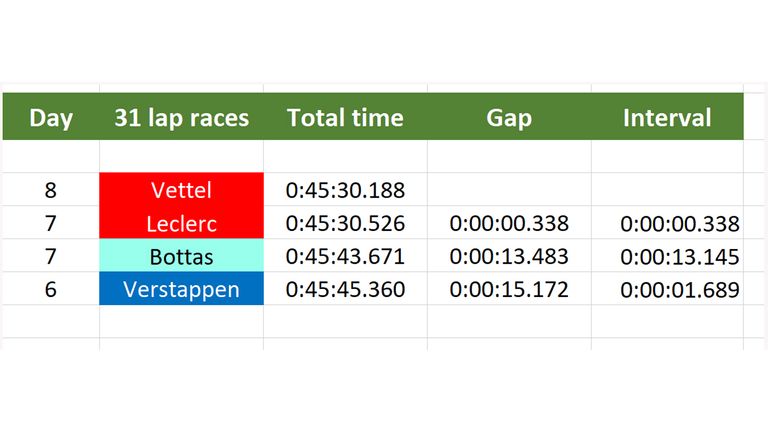This screenshot has height=432, width=768.
Task: Click Leclerc's total time 0:45:30.526
Action: tap(345, 222)
